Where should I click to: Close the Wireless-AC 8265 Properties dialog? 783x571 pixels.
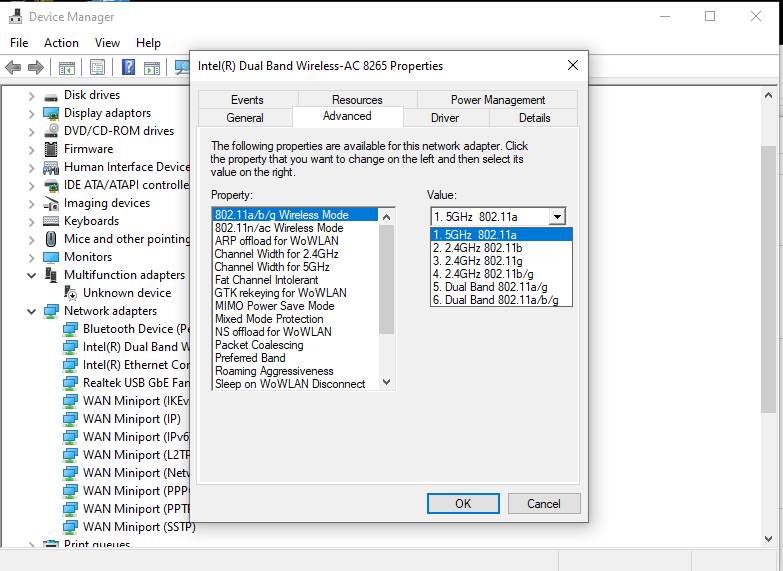(573, 65)
